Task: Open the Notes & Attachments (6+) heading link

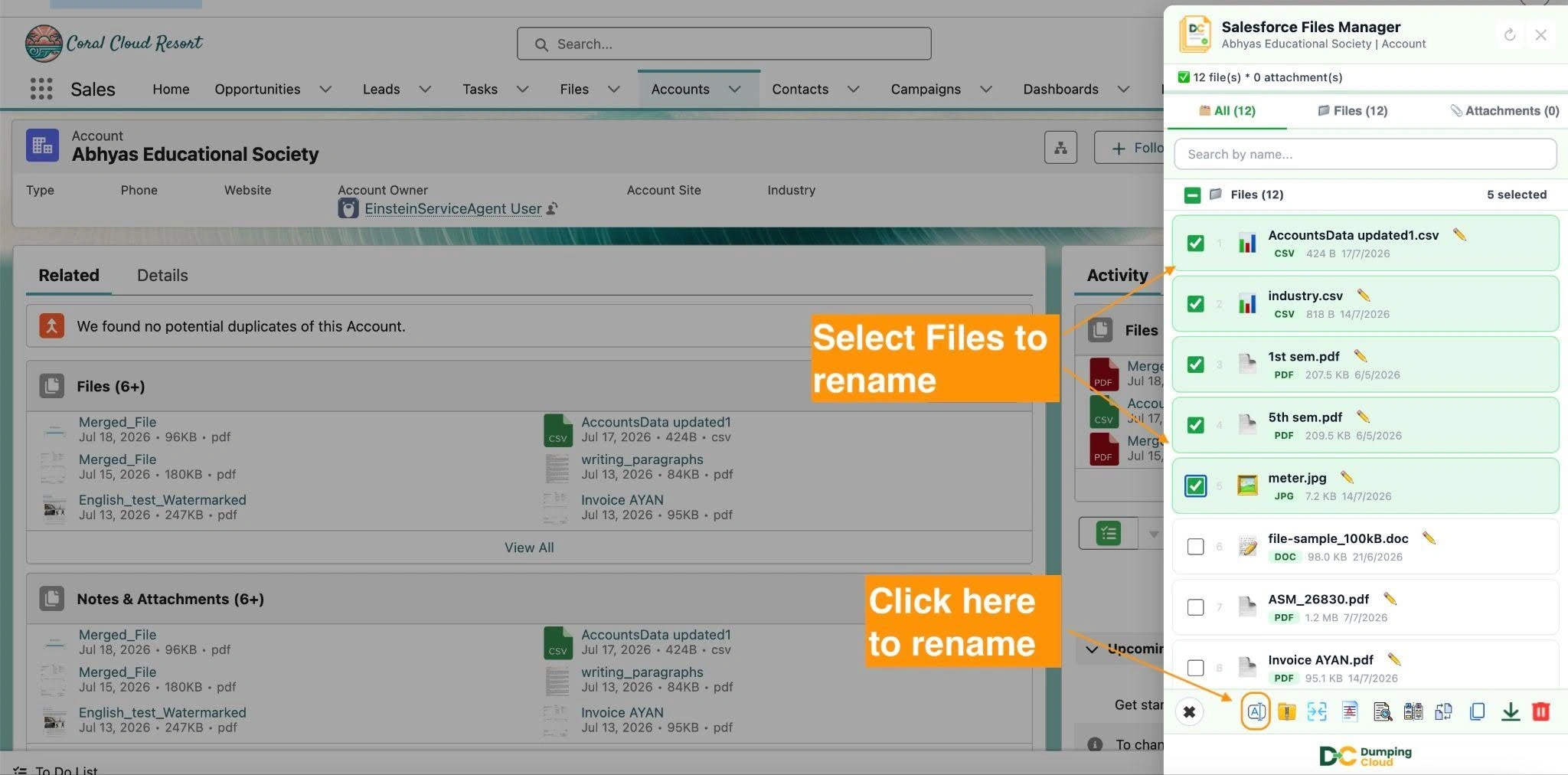Action: pyautogui.click(x=170, y=599)
